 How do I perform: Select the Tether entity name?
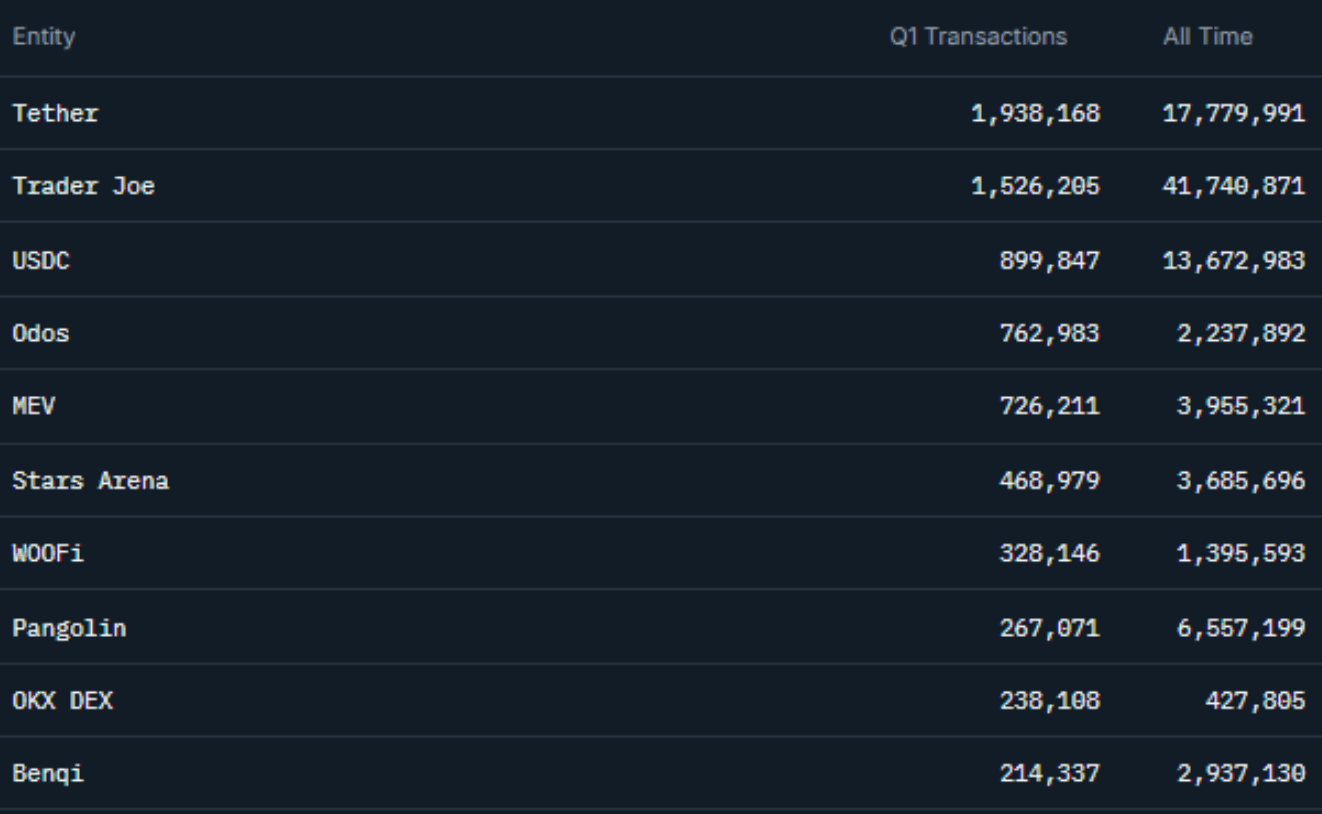click(55, 113)
